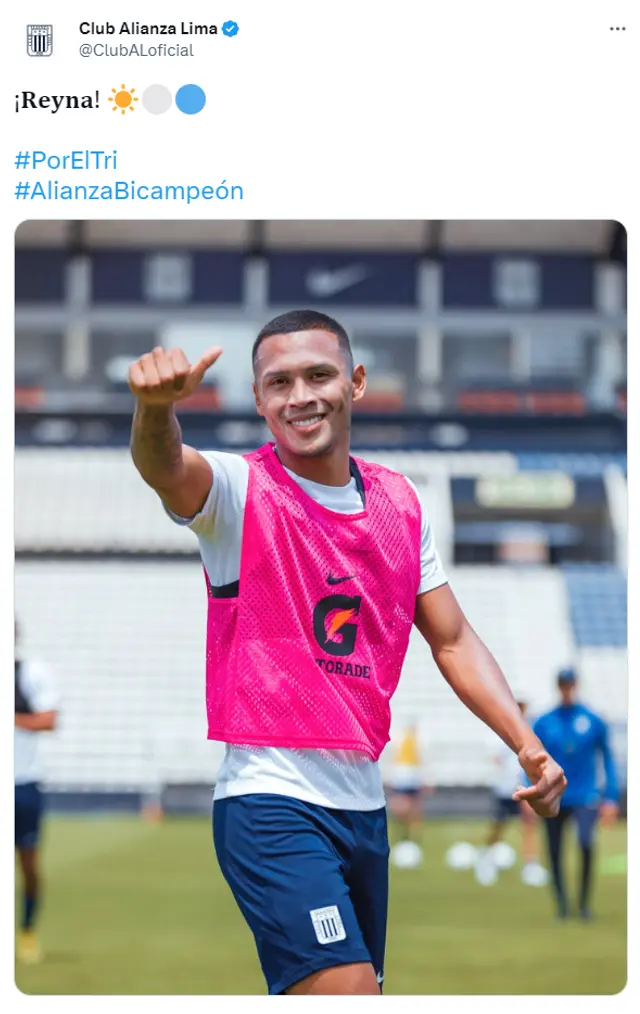The width and height of the screenshot is (640, 1014).
Task: Click the Alianza Lima profile avatar
Action: (39, 40)
